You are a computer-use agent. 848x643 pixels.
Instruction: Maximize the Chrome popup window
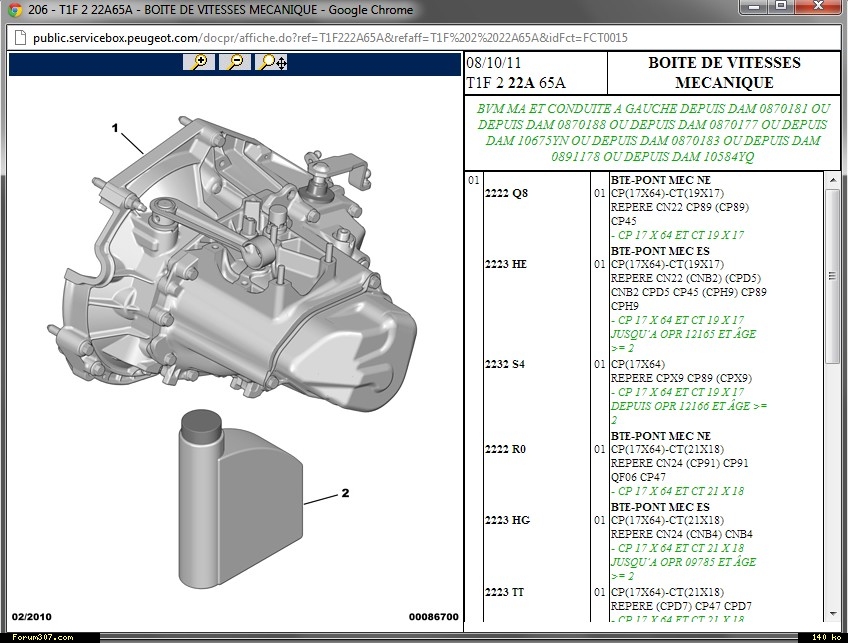coord(781,8)
